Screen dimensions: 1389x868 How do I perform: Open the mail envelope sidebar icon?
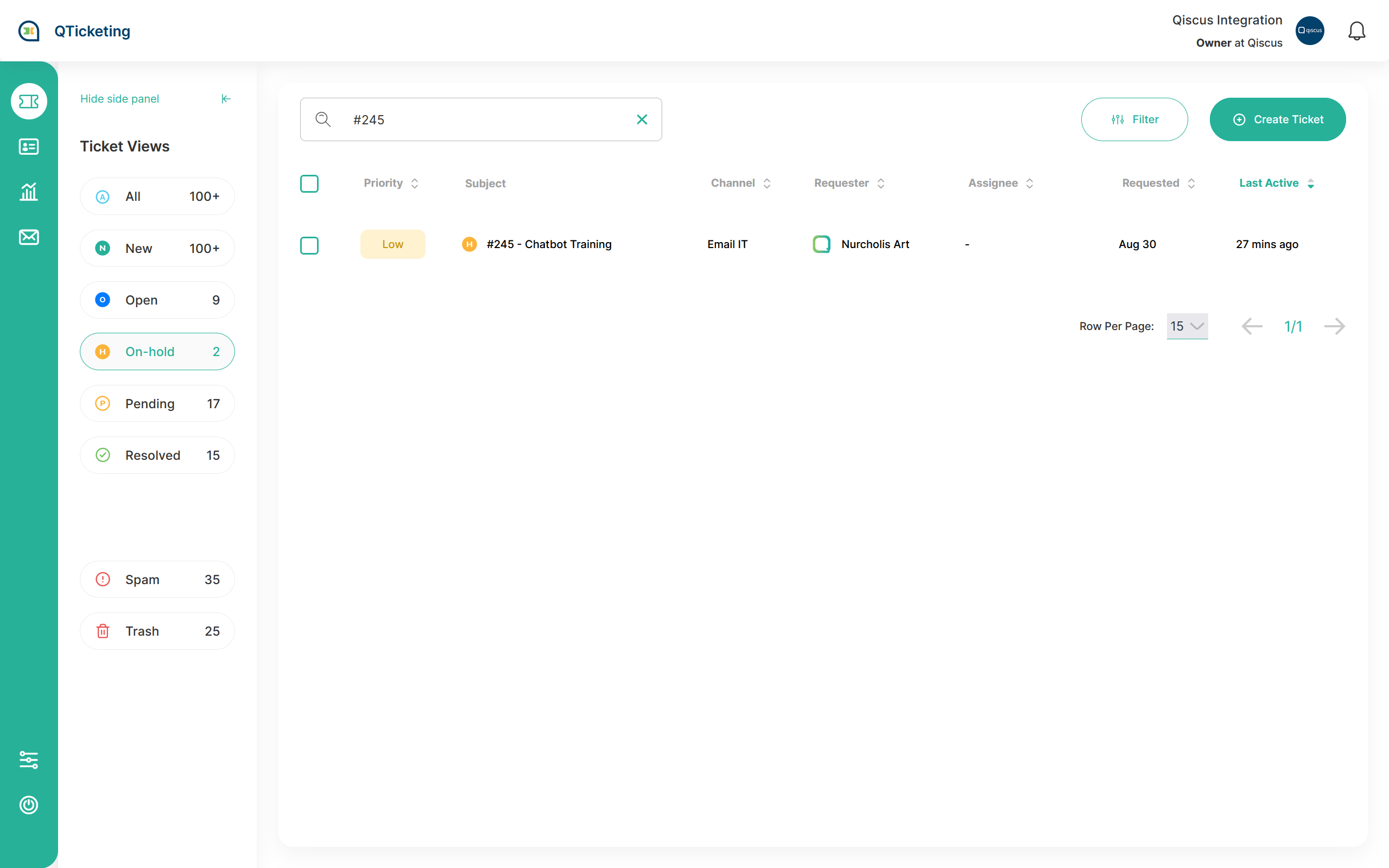tap(29, 237)
